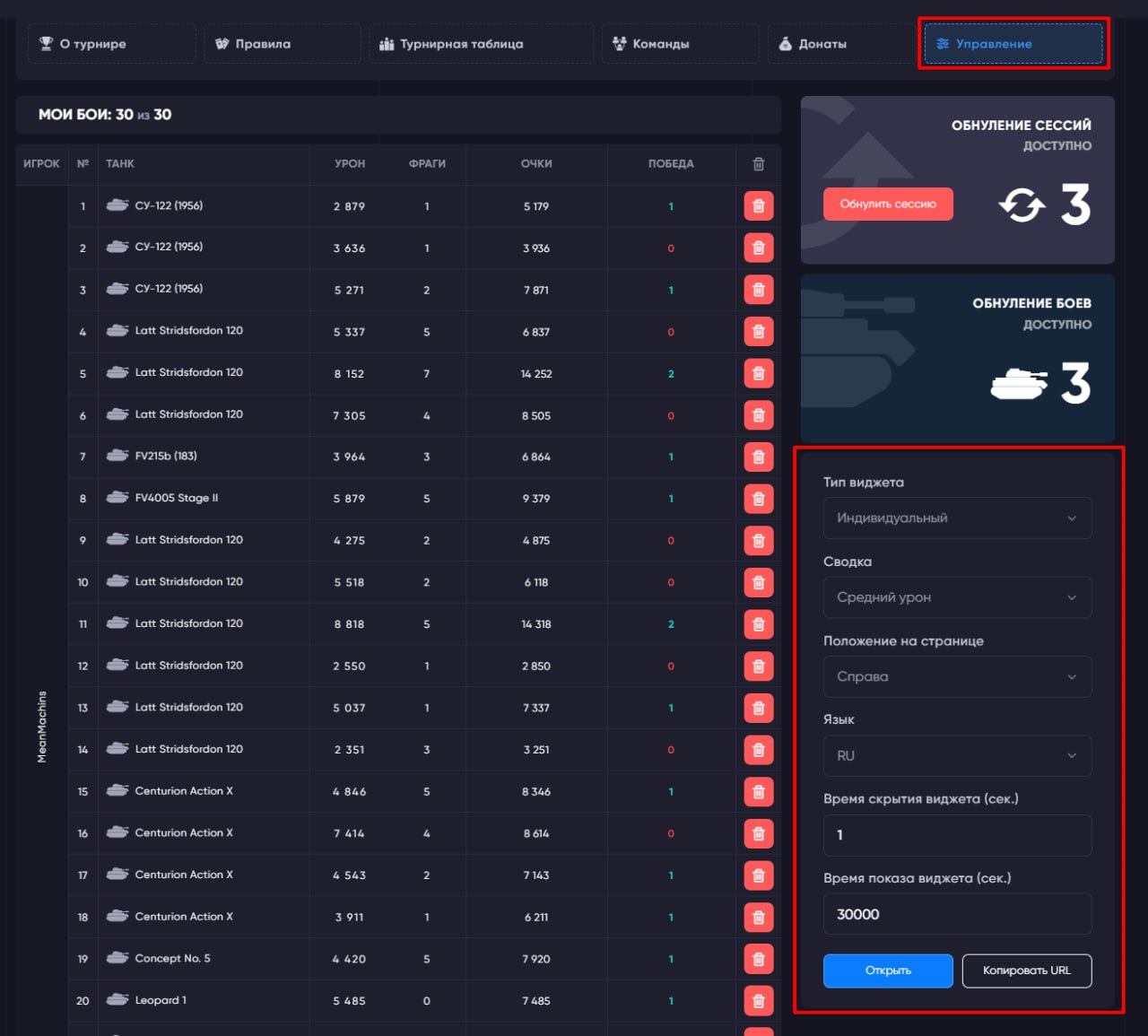Click the tank icon beside Leopard 1
Image resolution: width=1148 pixels, height=1036 pixels.
[x=117, y=1000]
